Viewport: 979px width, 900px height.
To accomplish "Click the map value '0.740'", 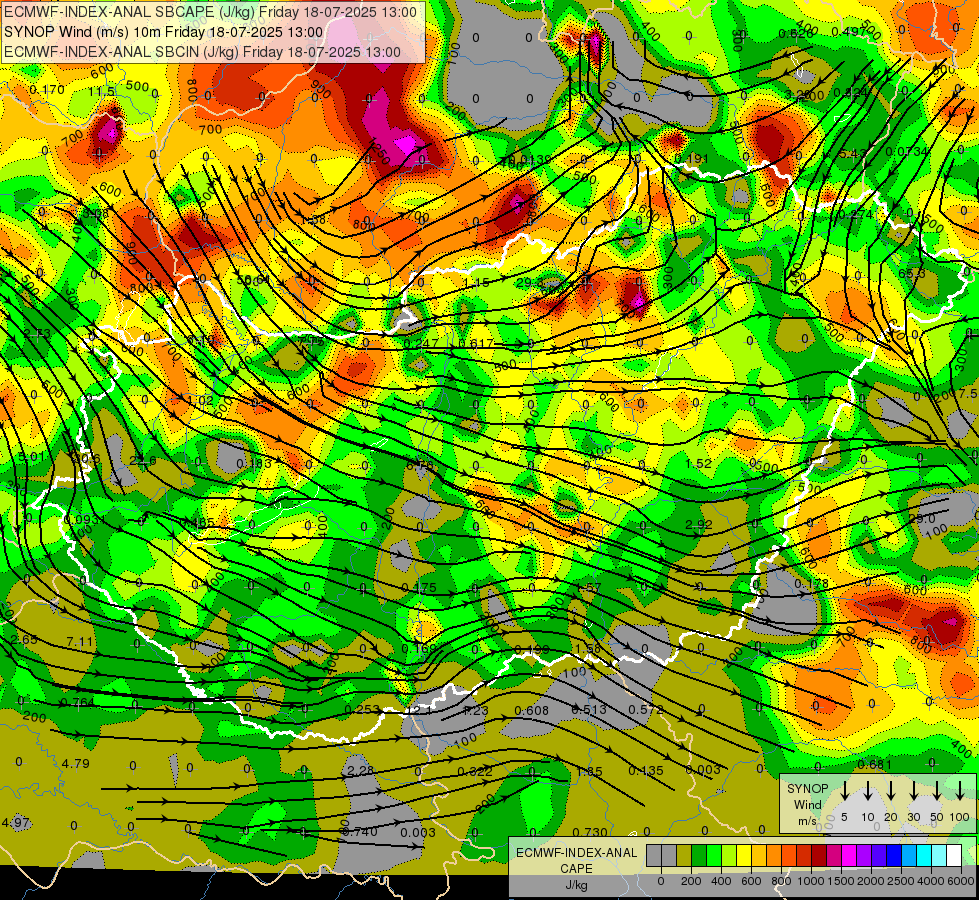I will click(360, 831).
